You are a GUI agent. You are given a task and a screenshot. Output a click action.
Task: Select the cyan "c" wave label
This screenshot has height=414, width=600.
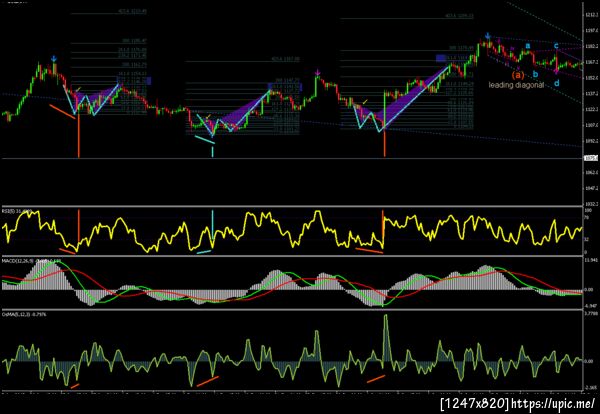556,46
